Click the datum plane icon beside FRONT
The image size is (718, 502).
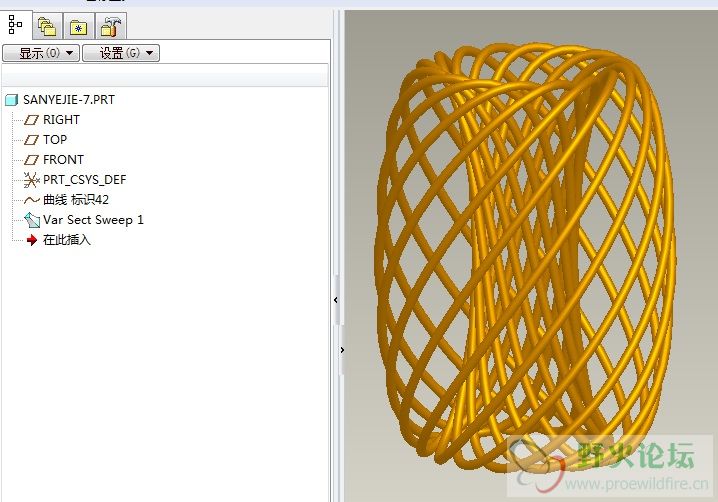tap(32, 160)
